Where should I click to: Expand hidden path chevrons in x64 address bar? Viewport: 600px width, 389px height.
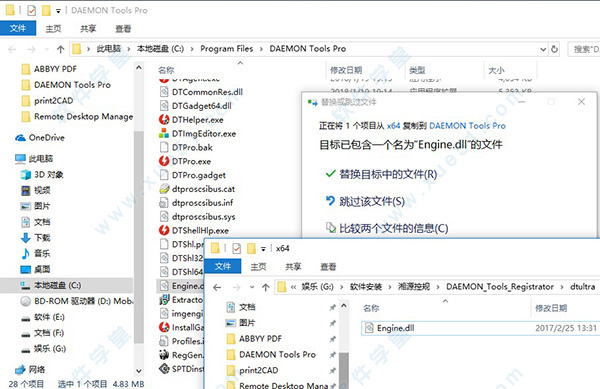293,287
